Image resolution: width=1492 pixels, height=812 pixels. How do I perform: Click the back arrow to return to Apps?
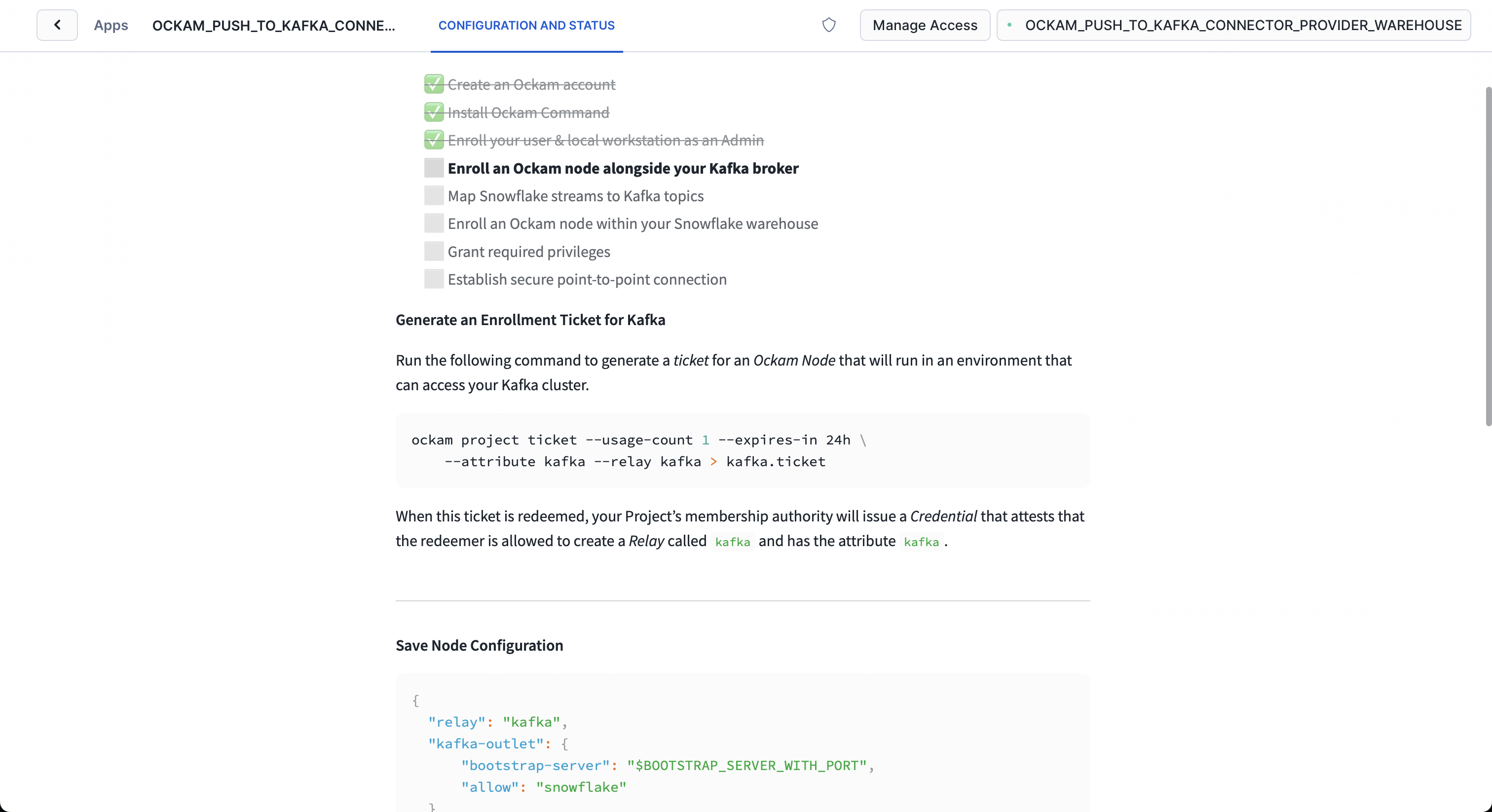point(57,25)
